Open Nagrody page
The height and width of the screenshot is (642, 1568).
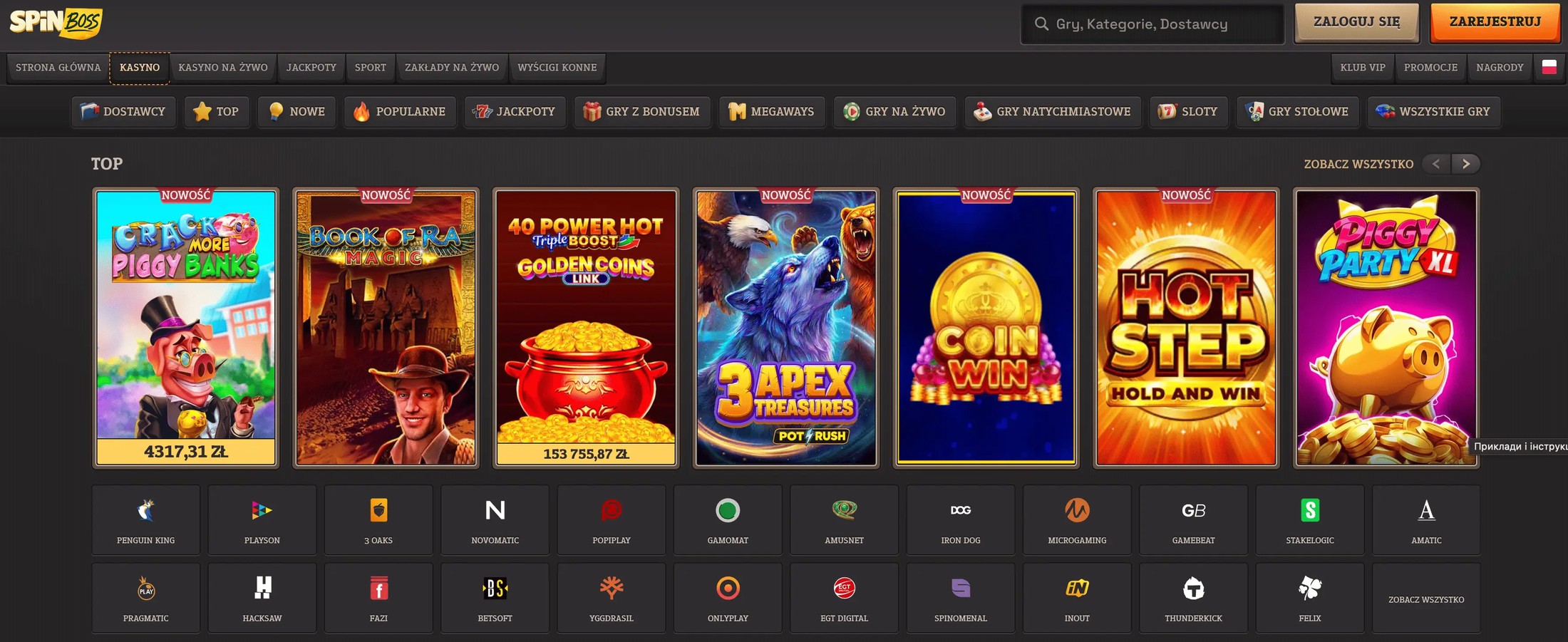click(x=1500, y=68)
